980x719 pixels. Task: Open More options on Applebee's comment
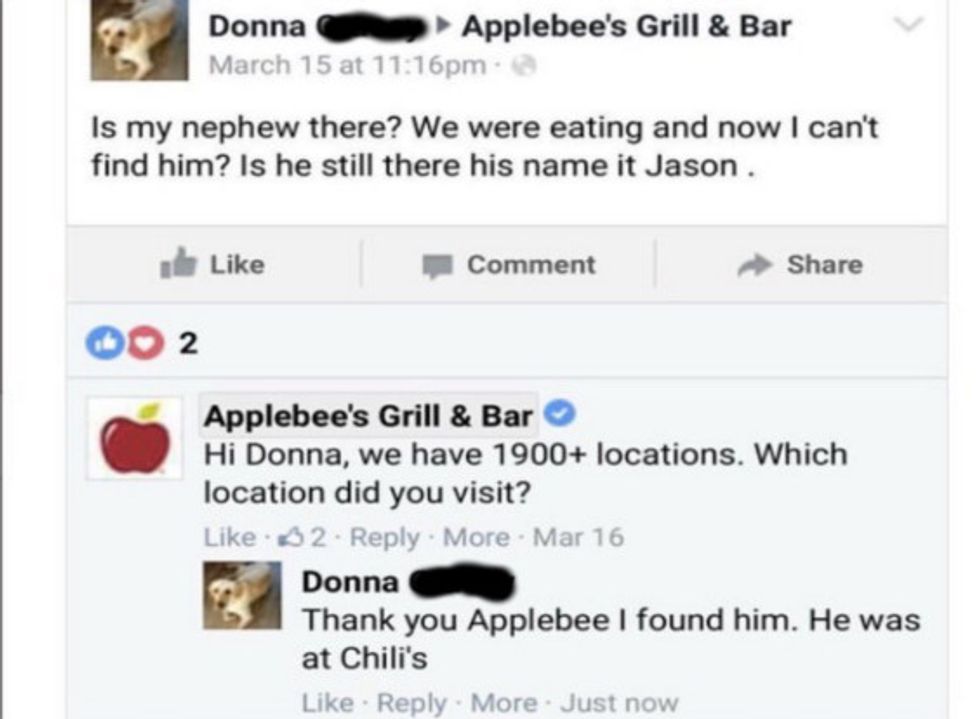pos(476,537)
